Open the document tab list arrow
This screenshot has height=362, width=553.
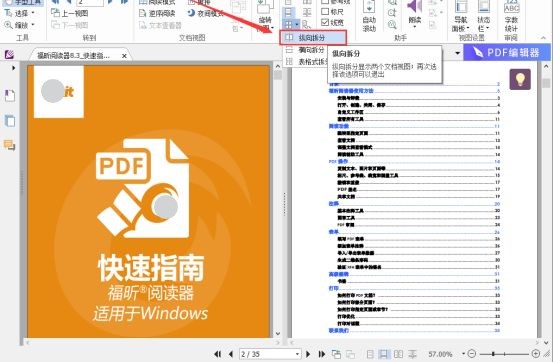[457, 53]
